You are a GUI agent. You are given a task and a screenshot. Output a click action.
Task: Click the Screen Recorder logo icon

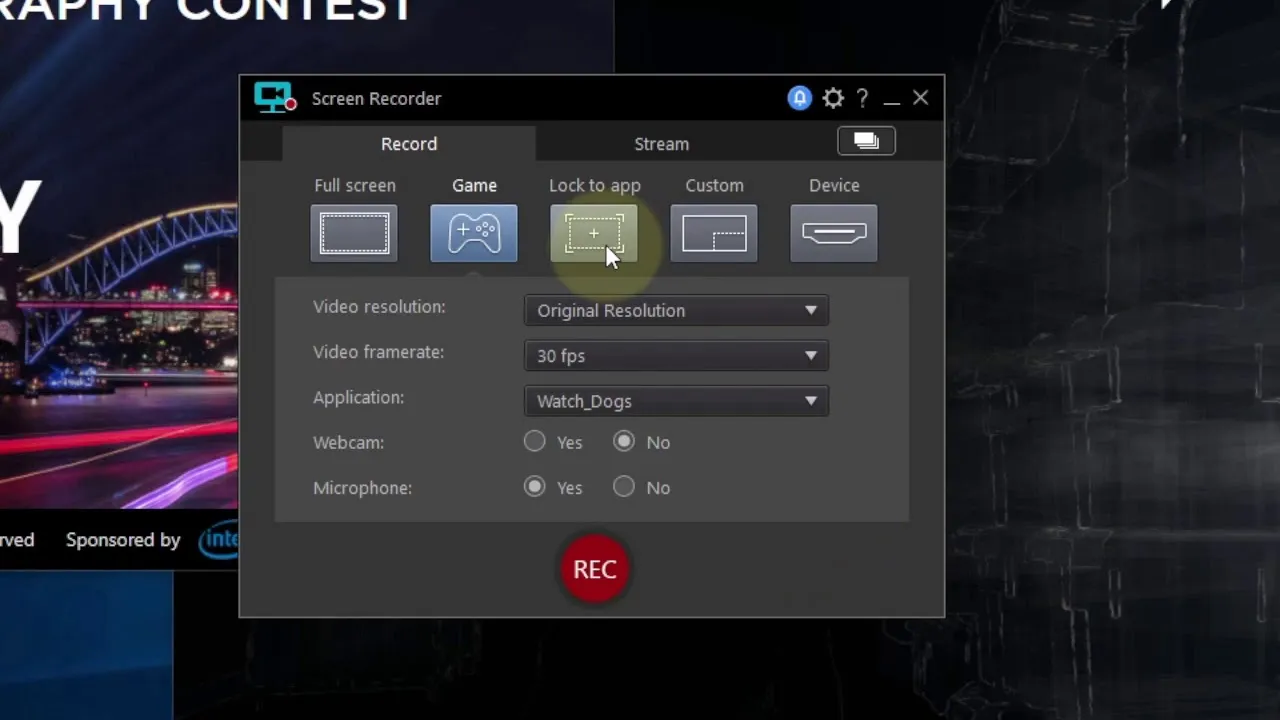coord(275,98)
